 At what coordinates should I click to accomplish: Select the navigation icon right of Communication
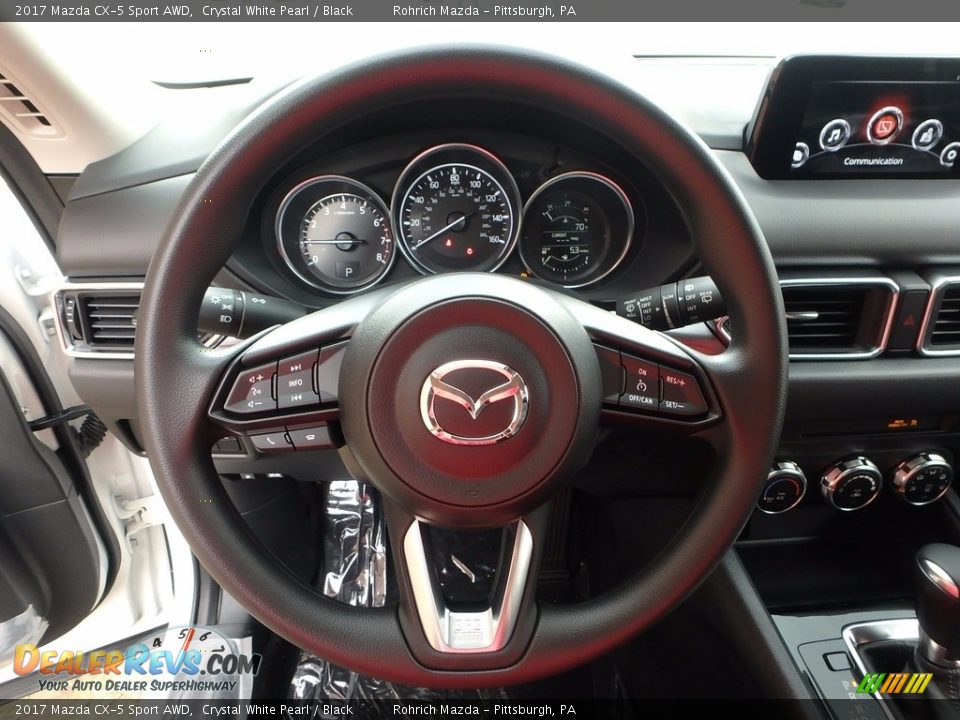click(x=927, y=135)
